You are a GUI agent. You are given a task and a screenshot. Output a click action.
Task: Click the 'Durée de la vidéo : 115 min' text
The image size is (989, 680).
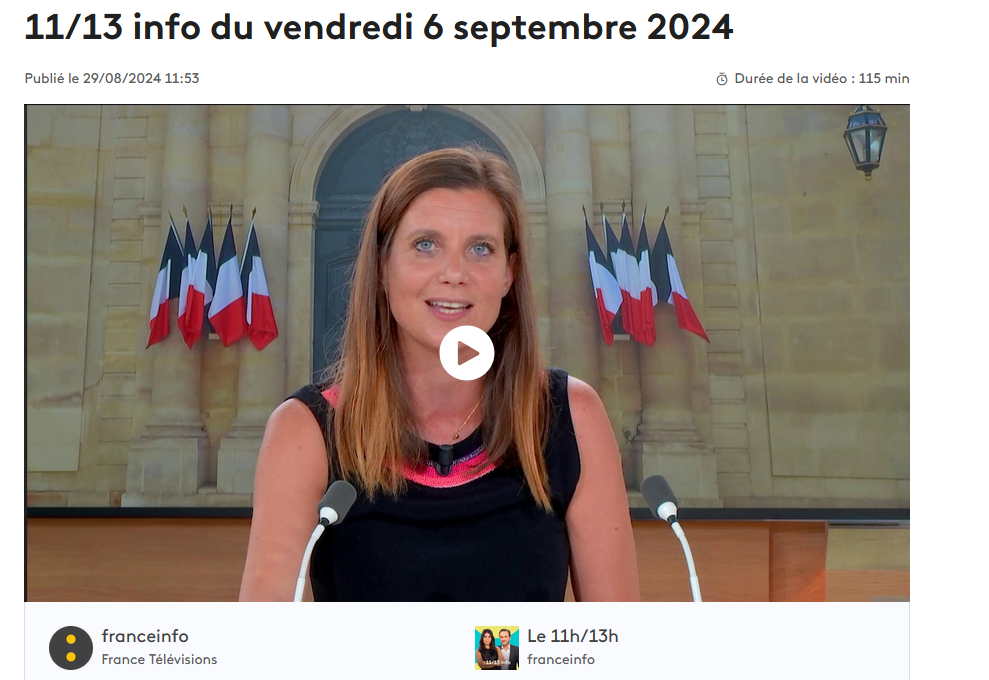click(x=822, y=78)
